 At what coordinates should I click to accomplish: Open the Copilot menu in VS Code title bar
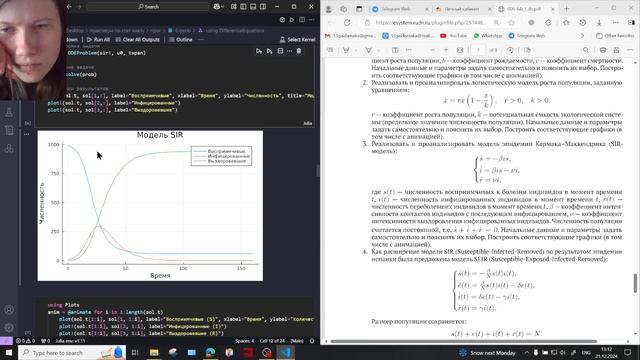(219, 7)
